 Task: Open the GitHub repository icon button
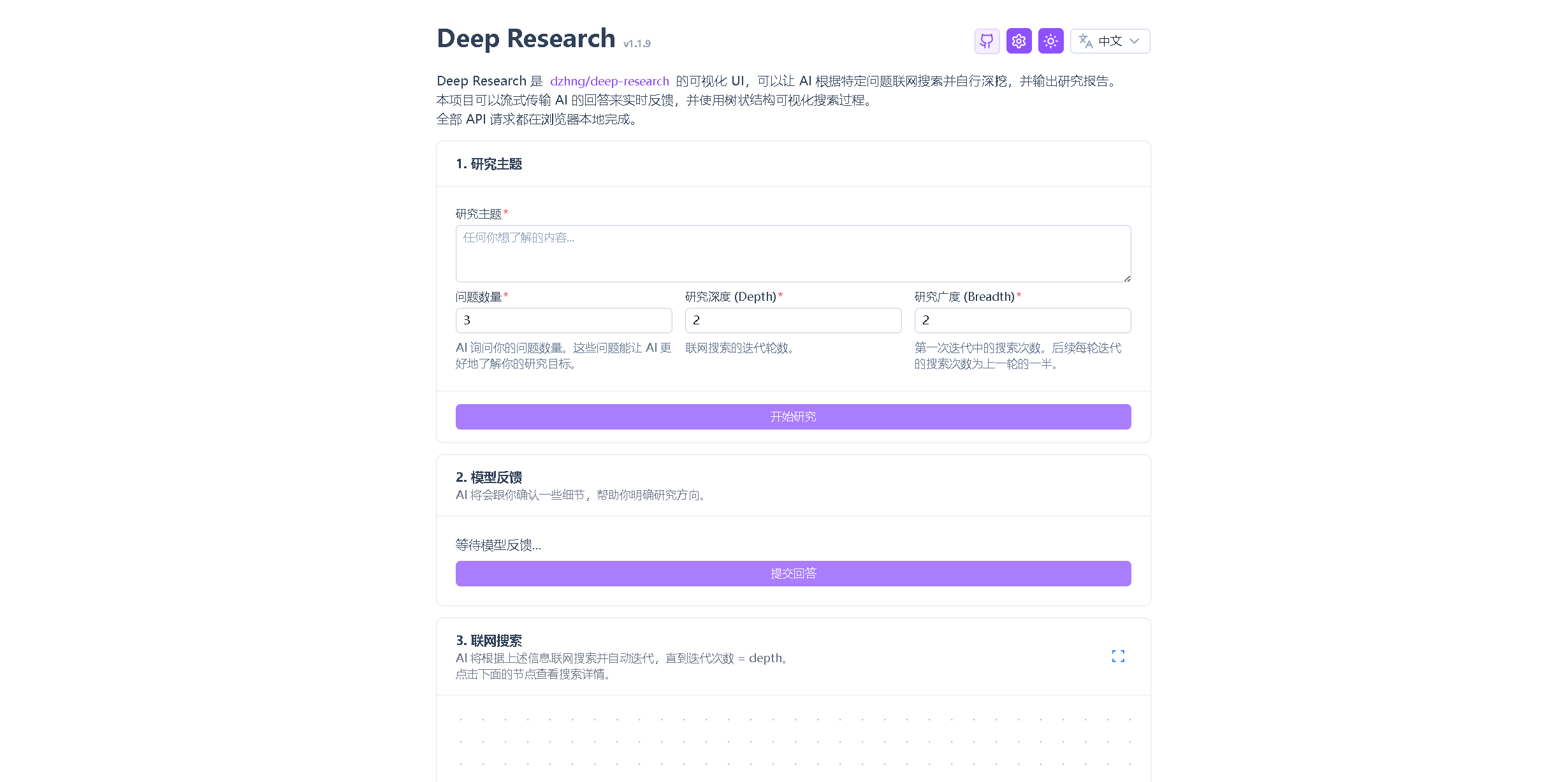point(987,41)
